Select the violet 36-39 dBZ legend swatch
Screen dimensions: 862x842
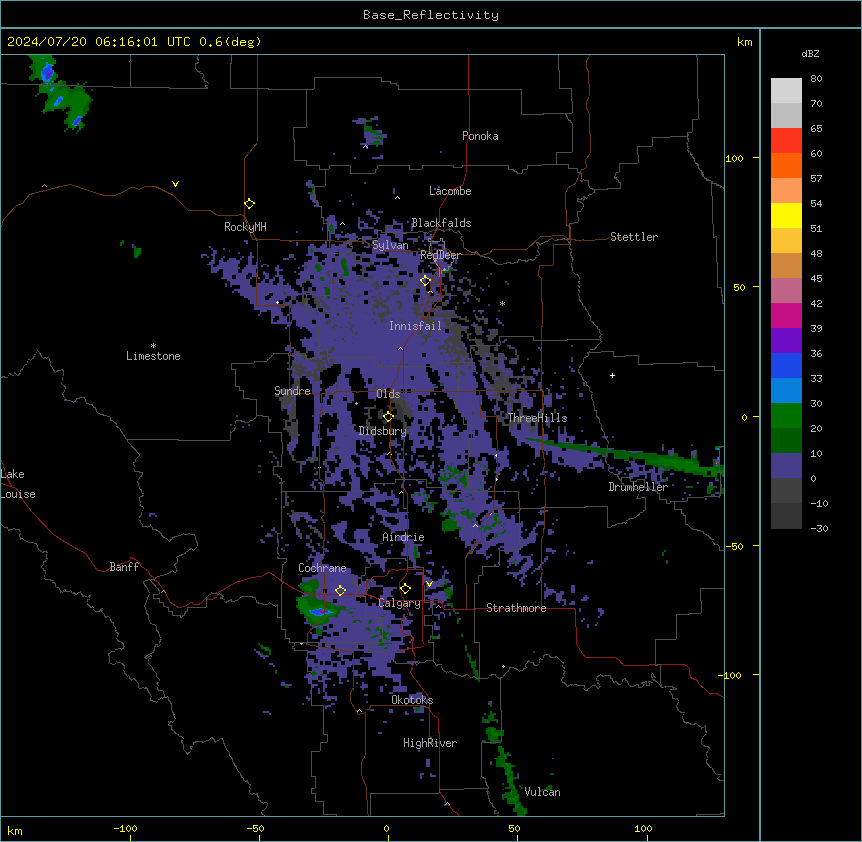point(786,341)
